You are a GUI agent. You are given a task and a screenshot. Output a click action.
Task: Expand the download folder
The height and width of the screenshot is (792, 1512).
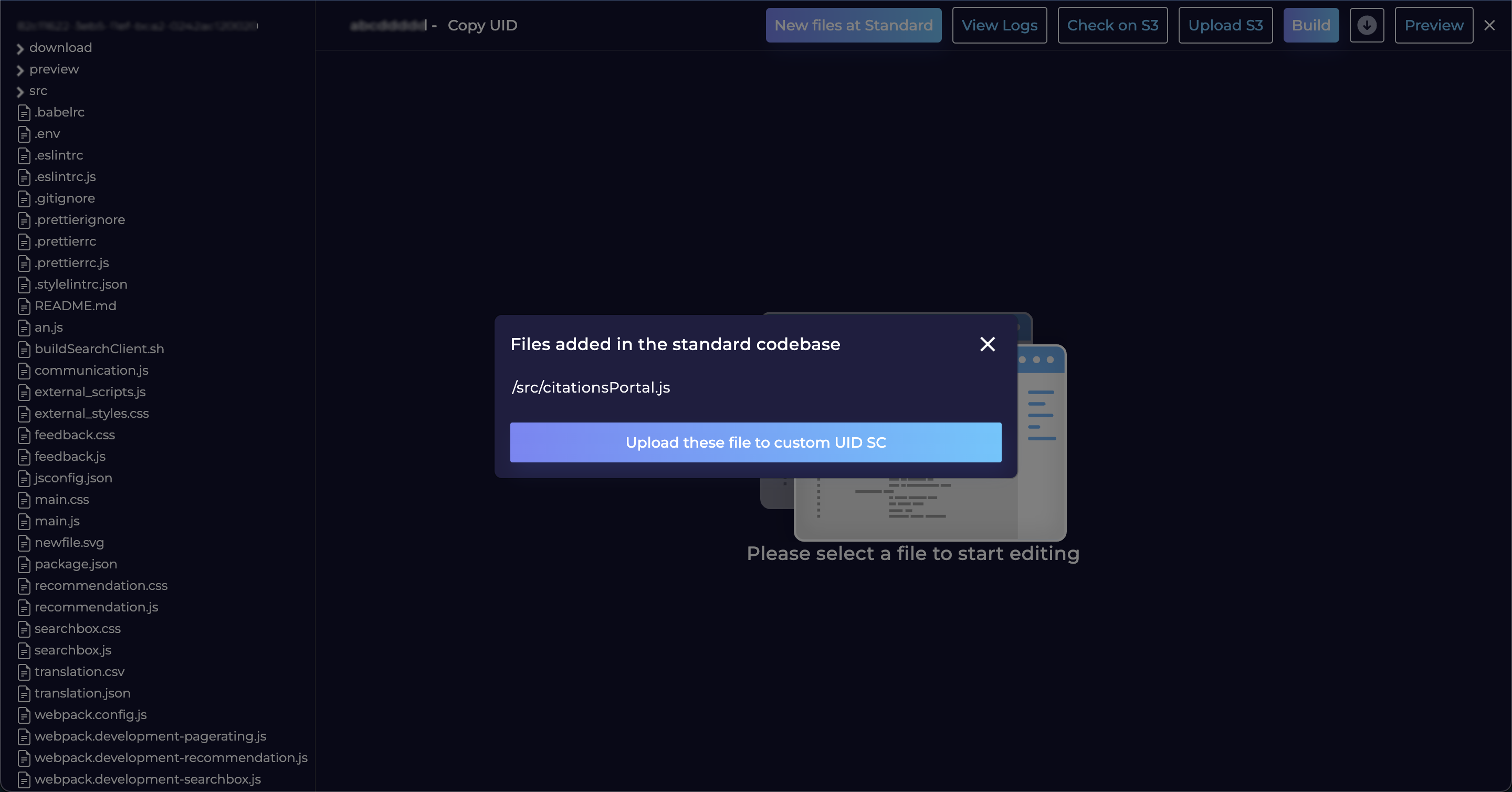(20, 49)
